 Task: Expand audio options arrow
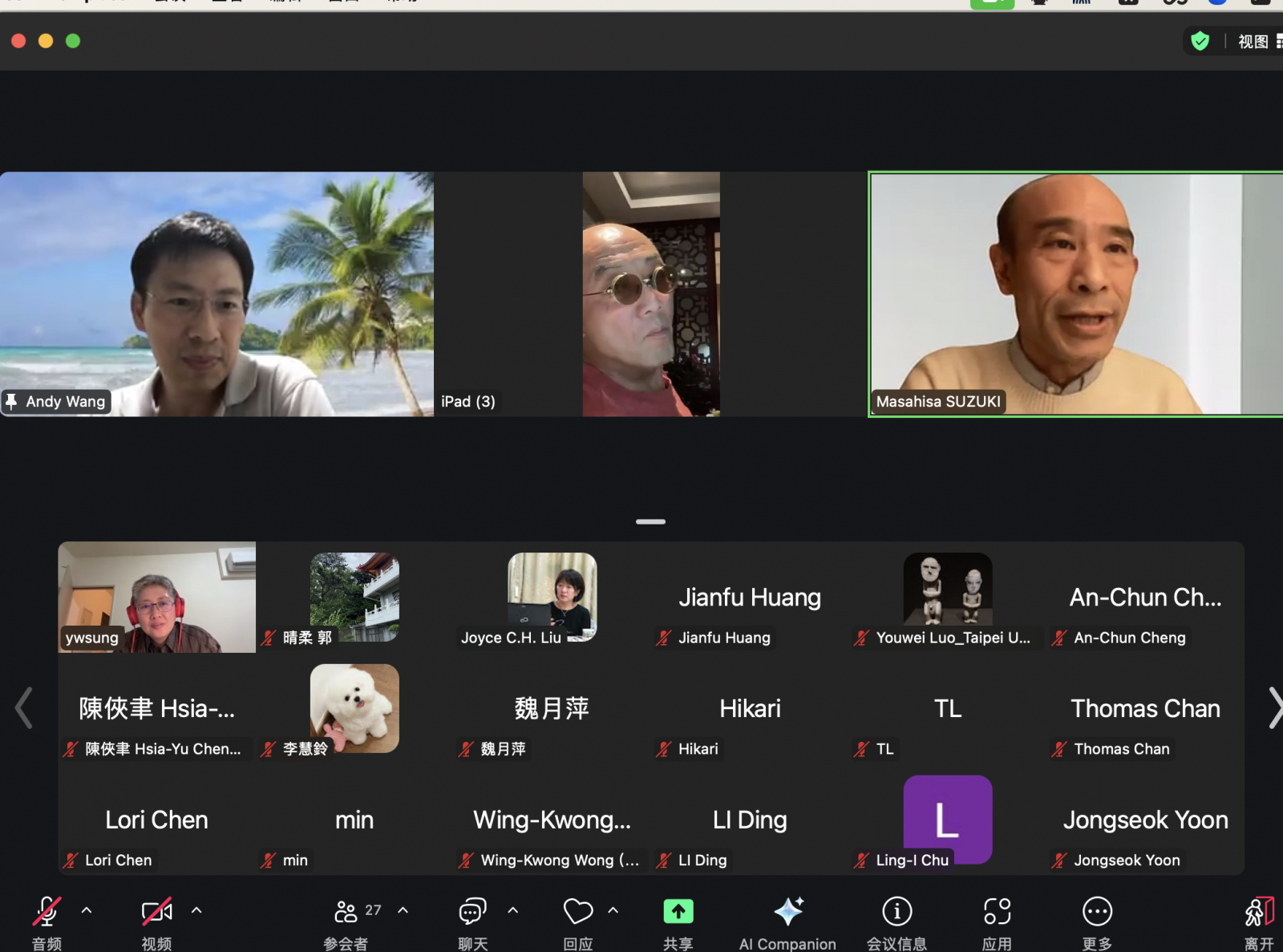[x=87, y=910]
